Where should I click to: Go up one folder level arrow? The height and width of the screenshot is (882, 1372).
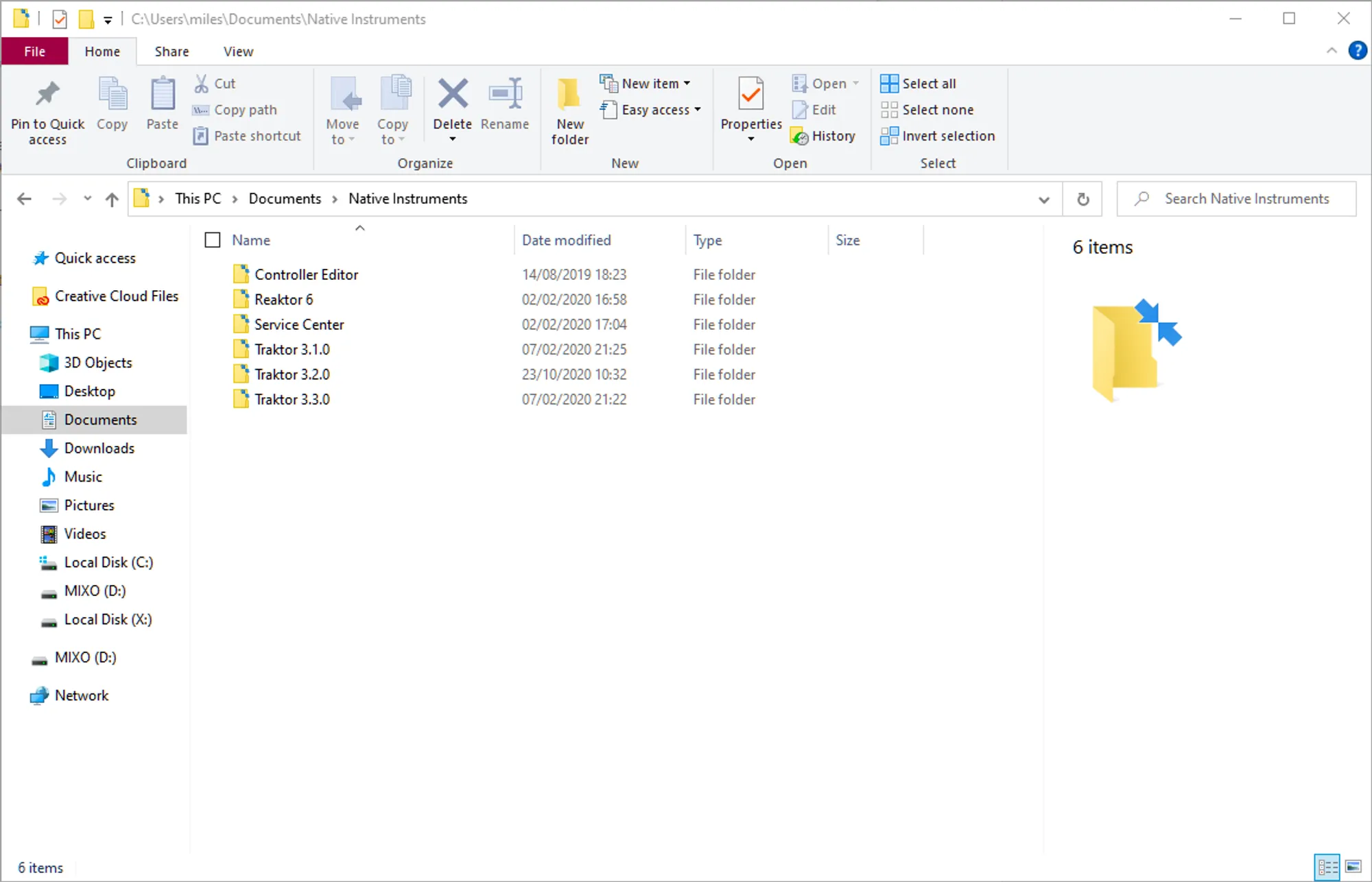tap(112, 199)
